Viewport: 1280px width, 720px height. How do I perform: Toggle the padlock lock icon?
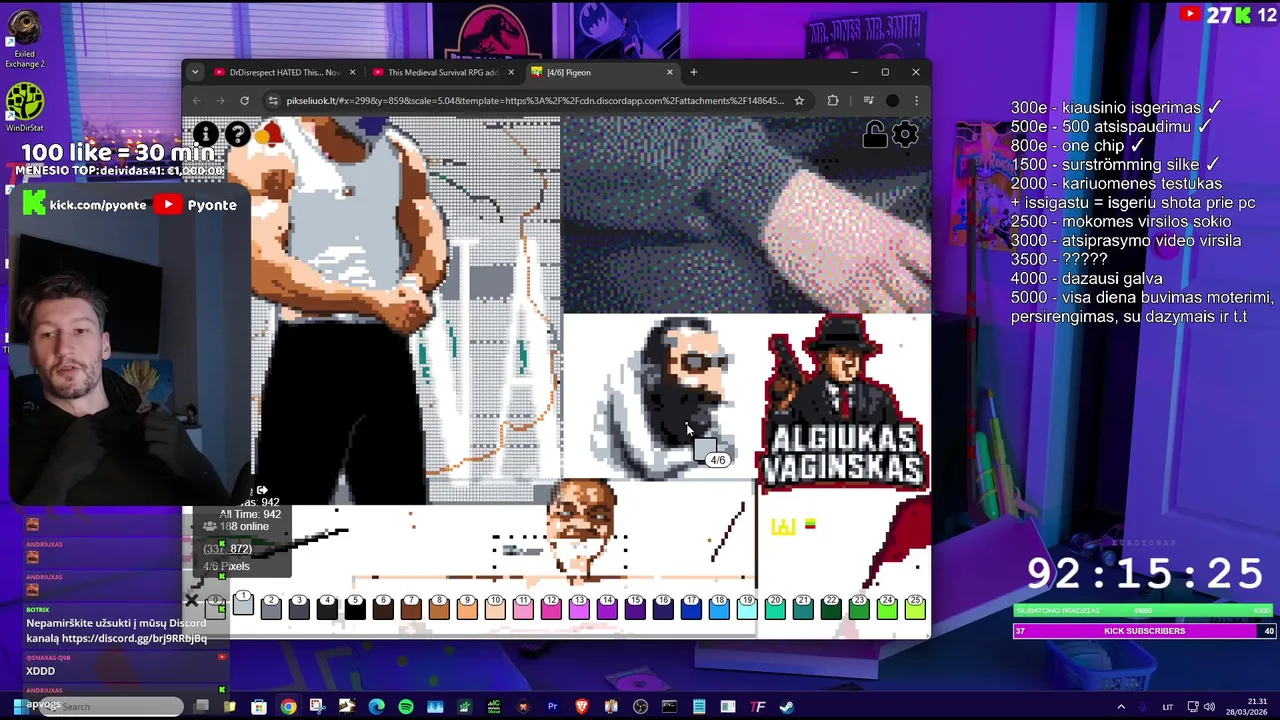point(875,134)
